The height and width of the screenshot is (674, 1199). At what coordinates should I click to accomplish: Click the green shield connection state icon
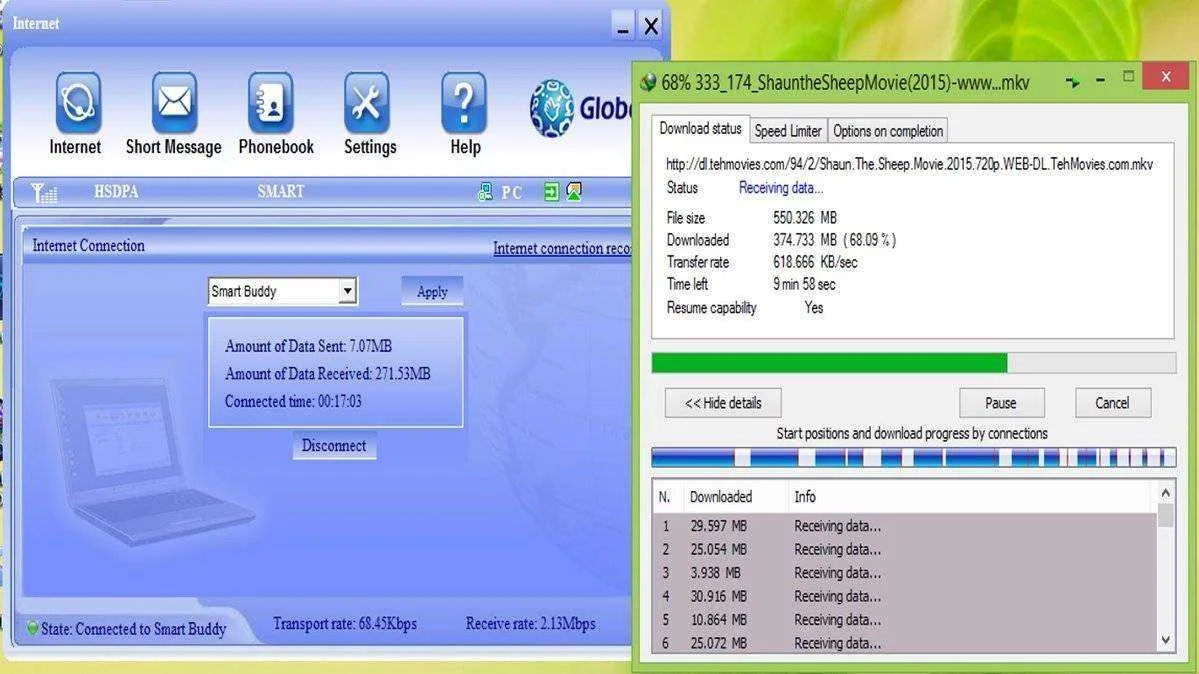pos(32,627)
